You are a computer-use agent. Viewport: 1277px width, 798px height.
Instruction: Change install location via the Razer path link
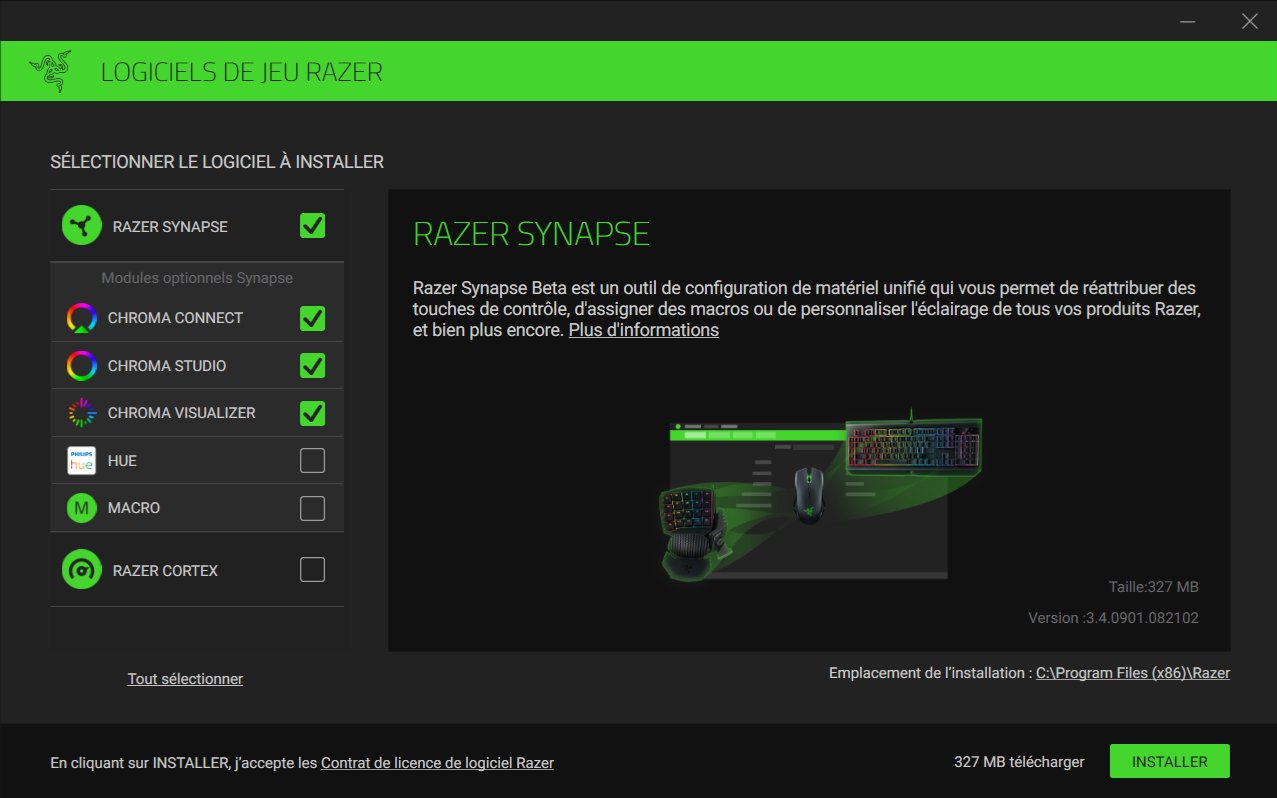click(1134, 672)
